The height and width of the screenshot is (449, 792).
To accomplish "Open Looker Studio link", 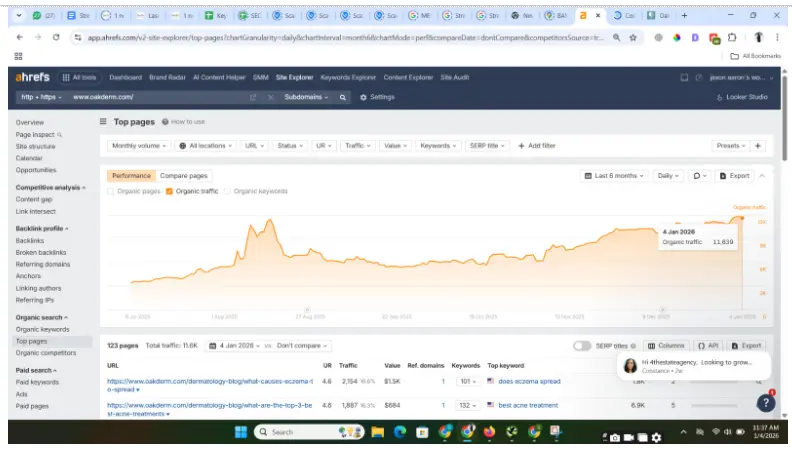I will click(x=742, y=97).
